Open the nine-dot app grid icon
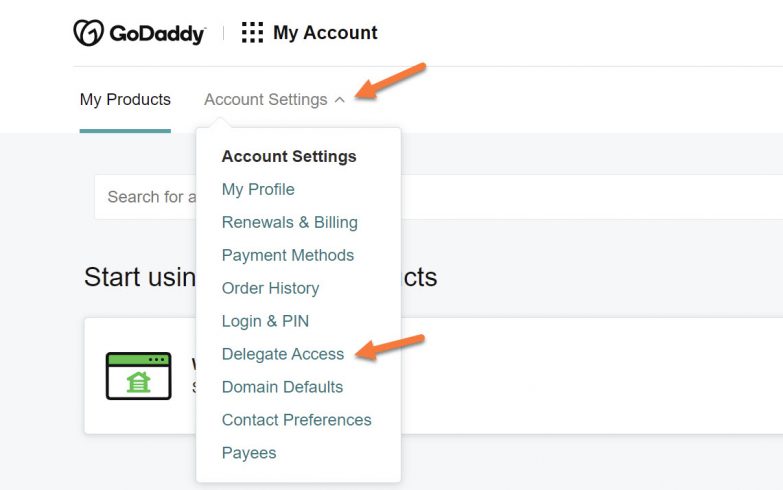This screenshot has width=783, height=490. [x=252, y=33]
